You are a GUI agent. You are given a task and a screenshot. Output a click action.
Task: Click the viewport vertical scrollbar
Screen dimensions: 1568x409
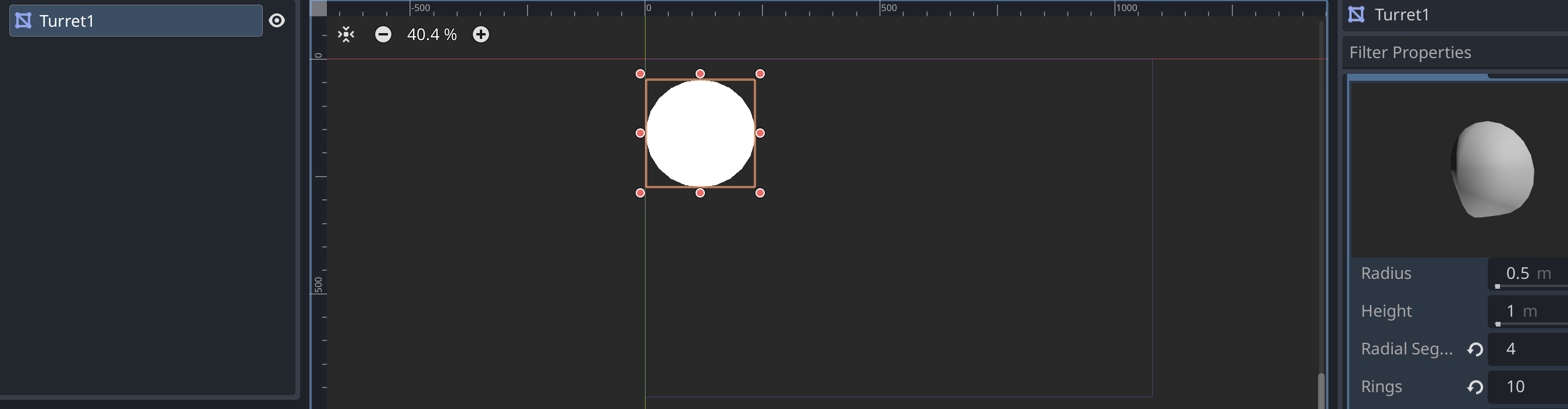tap(1321, 390)
